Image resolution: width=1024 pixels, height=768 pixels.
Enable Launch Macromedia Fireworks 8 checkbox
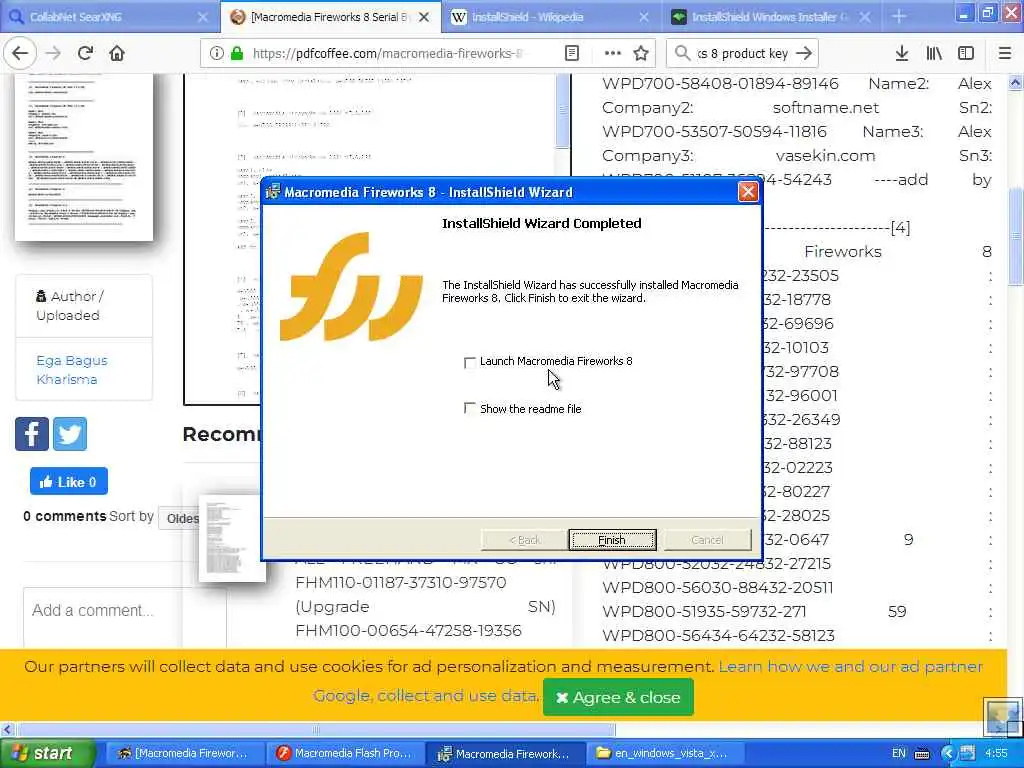pos(469,362)
